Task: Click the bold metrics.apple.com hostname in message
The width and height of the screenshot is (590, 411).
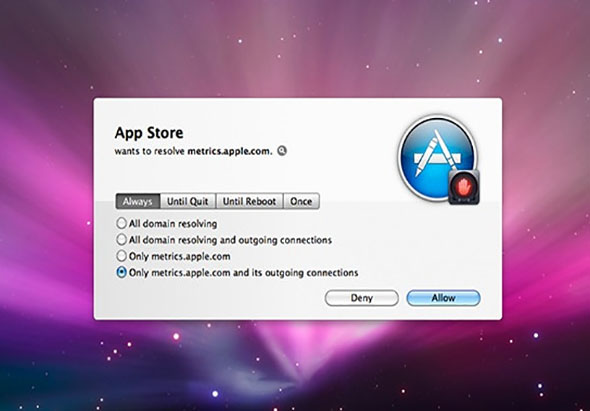Action: pyautogui.click(x=229, y=151)
